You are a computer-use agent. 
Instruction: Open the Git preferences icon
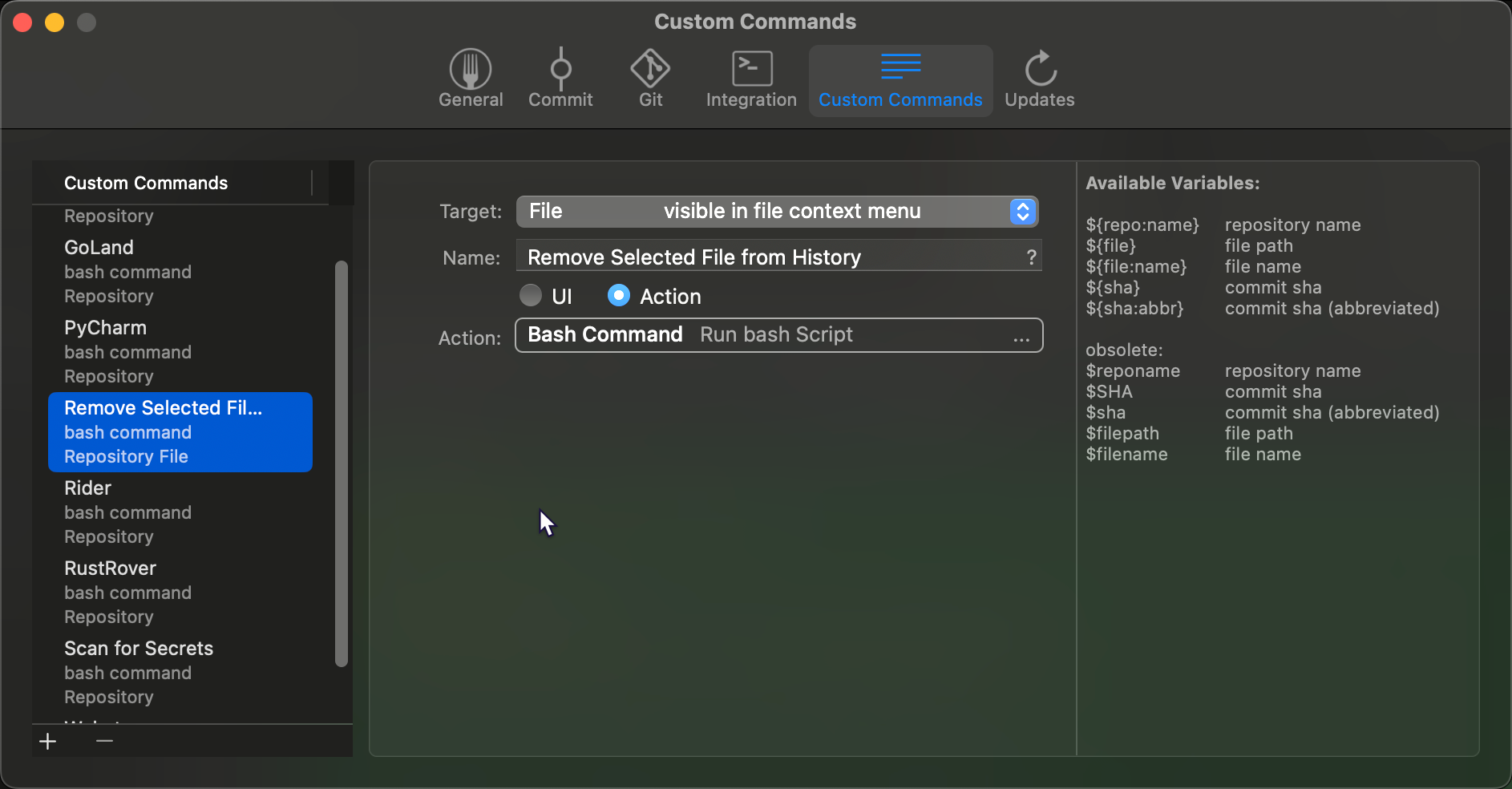650,70
